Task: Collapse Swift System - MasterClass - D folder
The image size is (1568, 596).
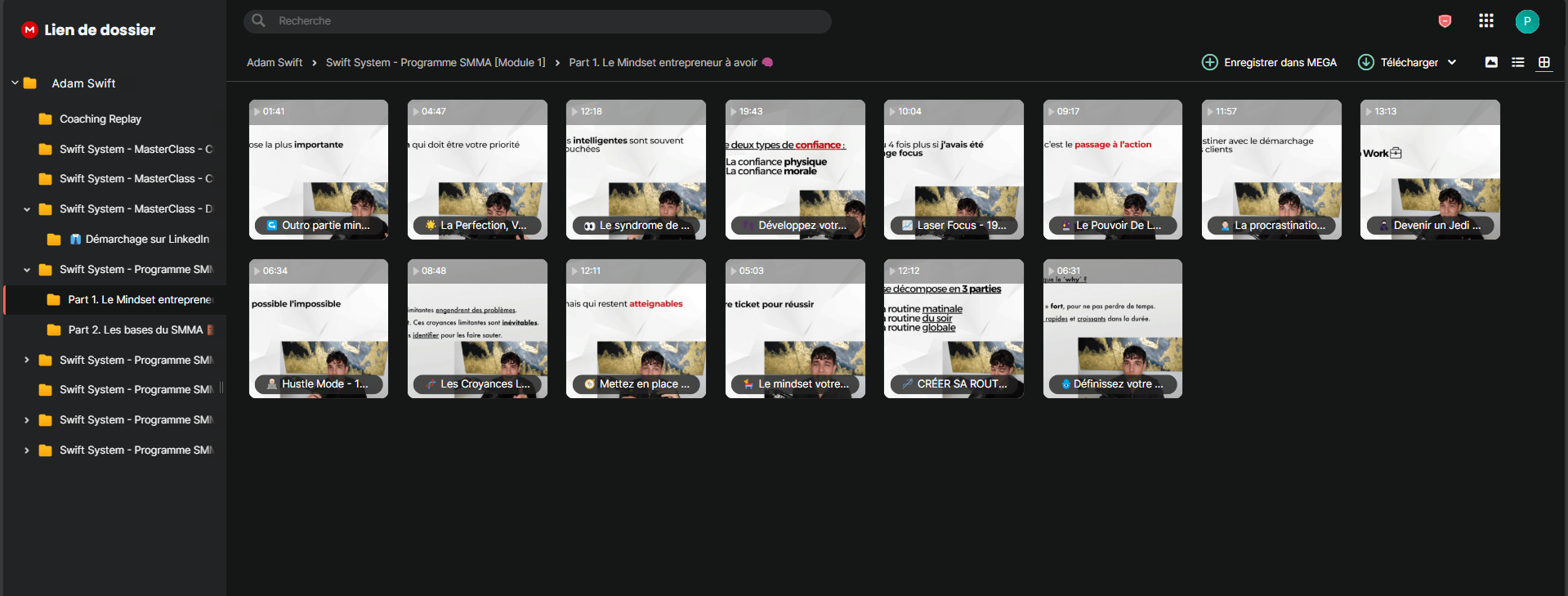Action: (x=27, y=209)
